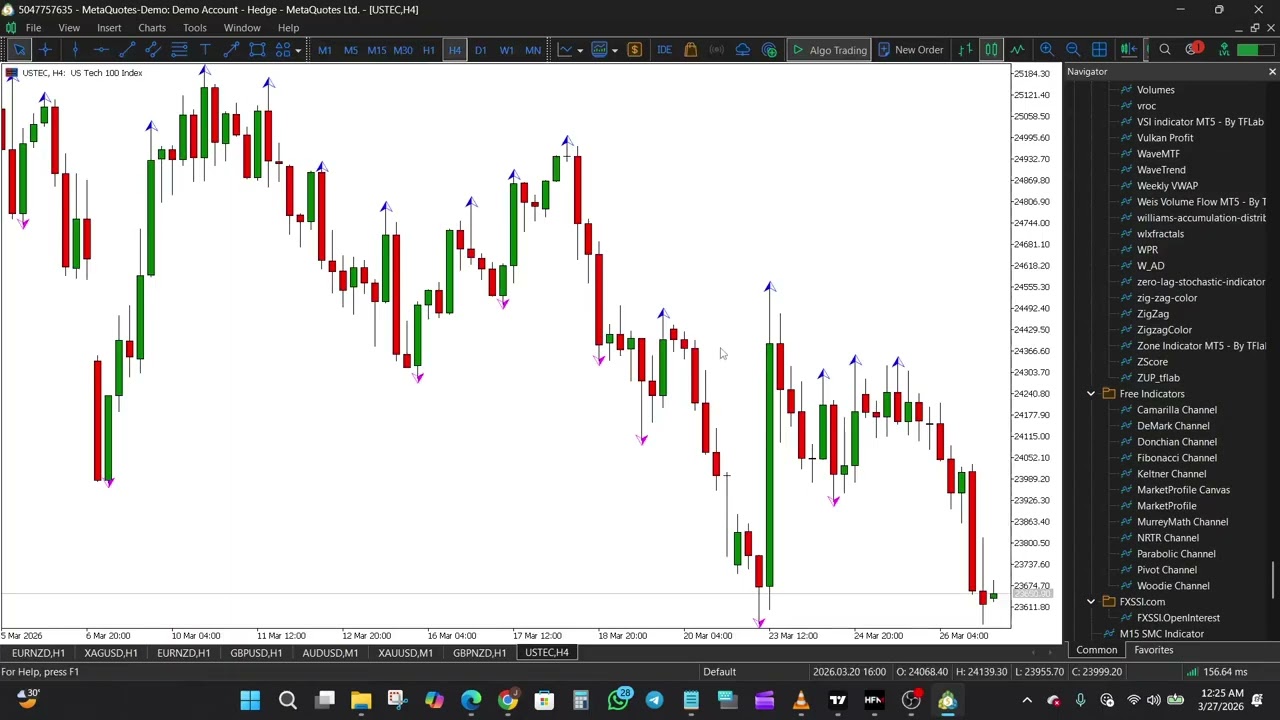Open the Market shopping bag icon
This screenshot has height=720, width=1280.
pyautogui.click(x=690, y=50)
